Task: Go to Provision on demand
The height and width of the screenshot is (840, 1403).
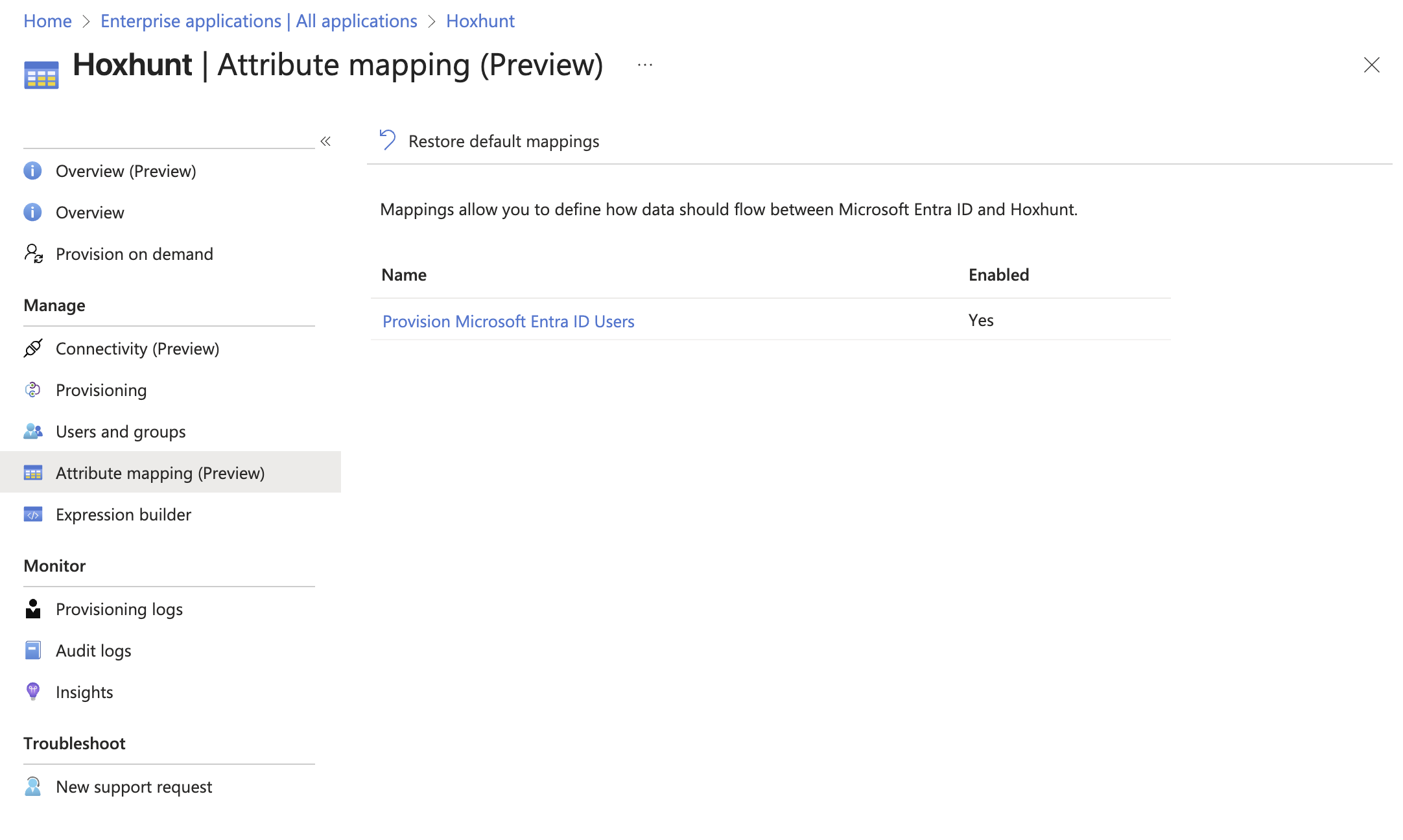Action: tap(134, 254)
